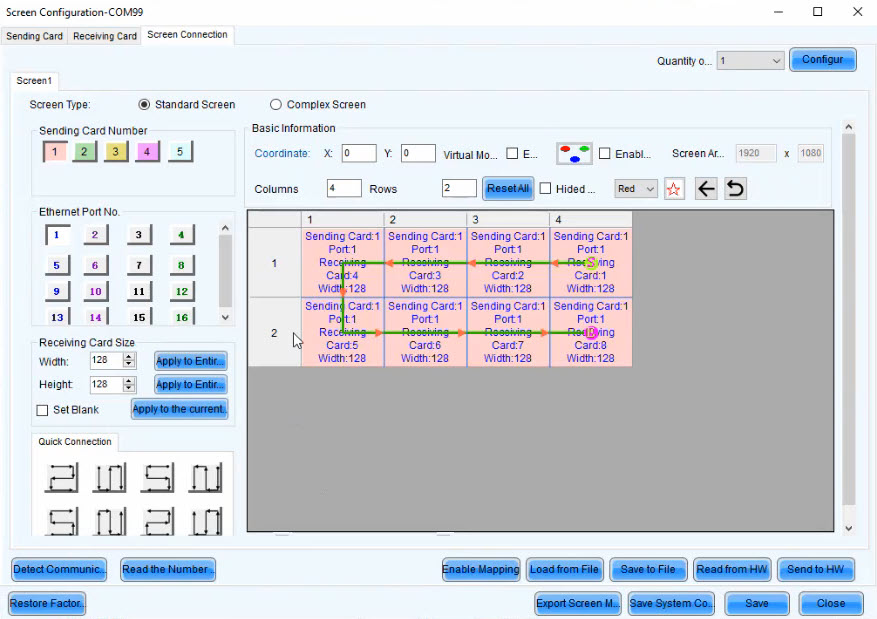877x619 pixels.
Task: Select Ethernet port number 10
Action: [94, 291]
